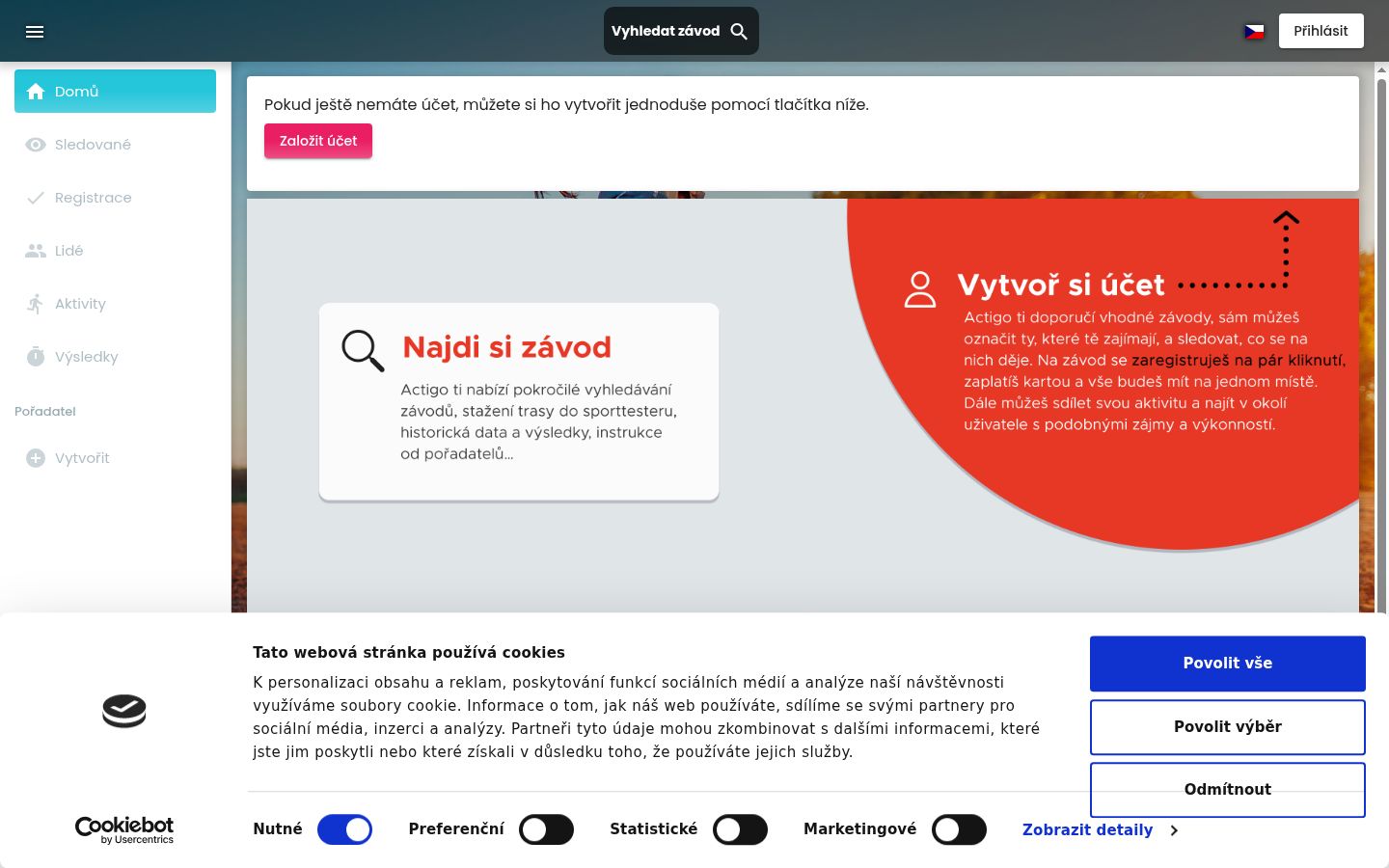This screenshot has height=868, width=1389.
Task: Reject cookies with Odmítnout
Action: coord(1228,790)
